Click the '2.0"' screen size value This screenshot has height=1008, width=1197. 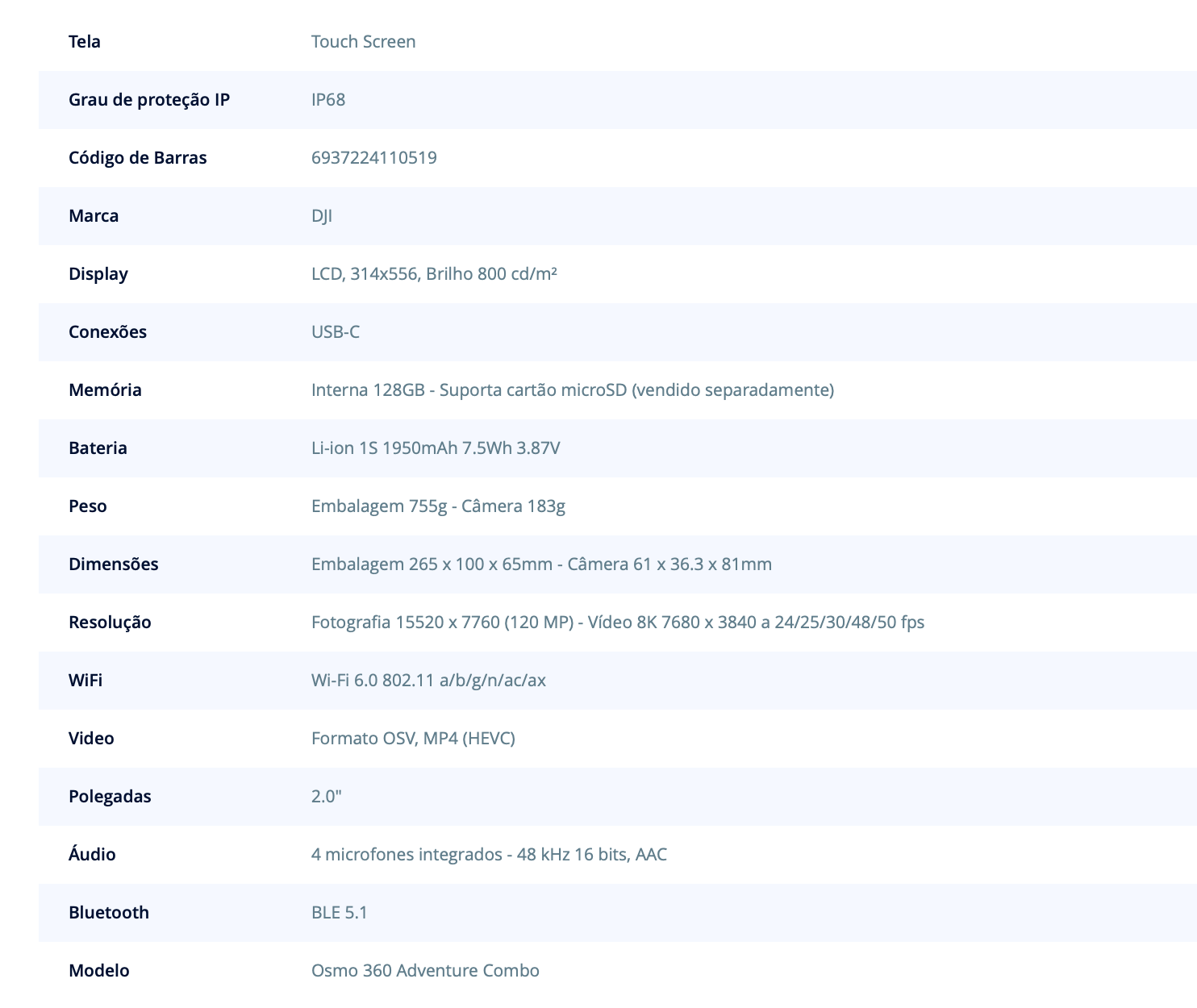coord(327,797)
